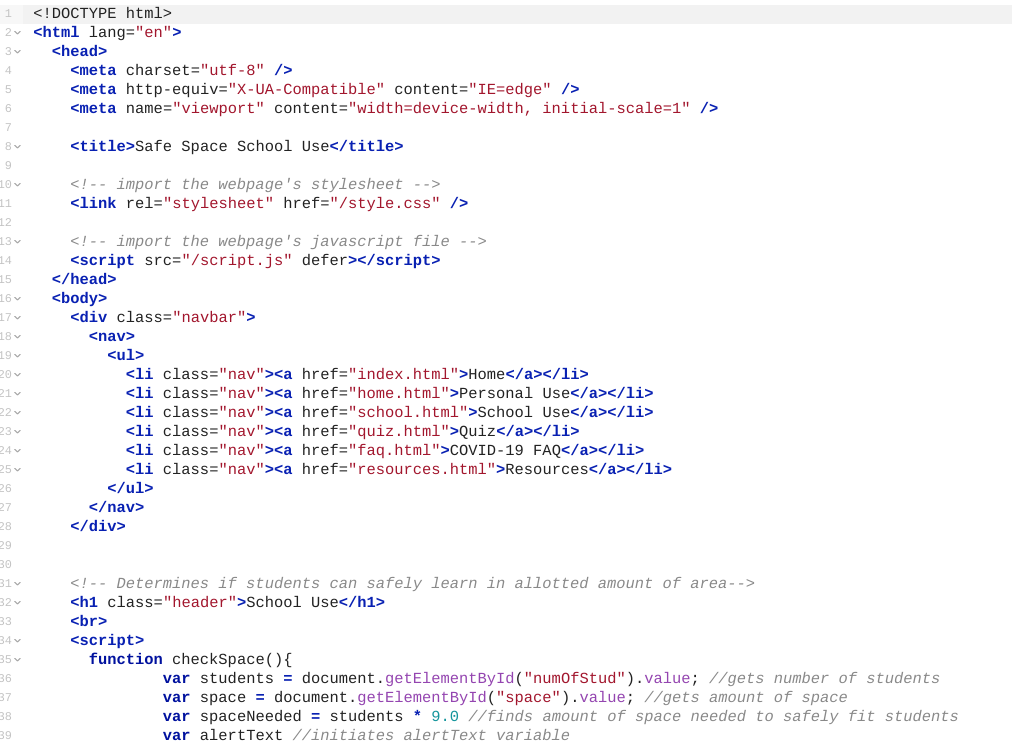Click the closing </ul> tag
Image resolution: width=1012 pixels, height=742 pixels.
coord(130,488)
